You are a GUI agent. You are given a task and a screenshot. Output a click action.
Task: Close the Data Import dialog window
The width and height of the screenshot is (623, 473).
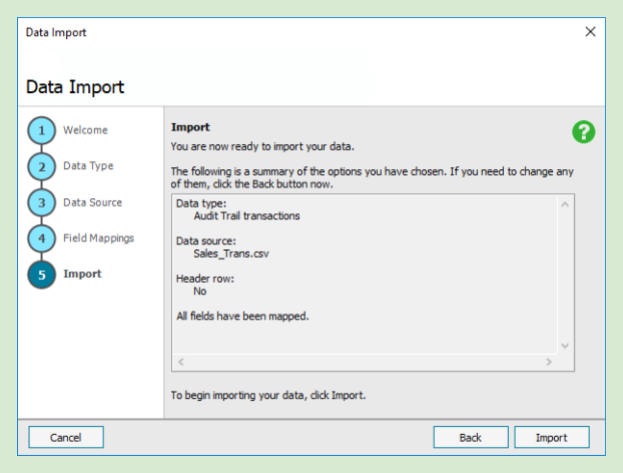[x=589, y=32]
